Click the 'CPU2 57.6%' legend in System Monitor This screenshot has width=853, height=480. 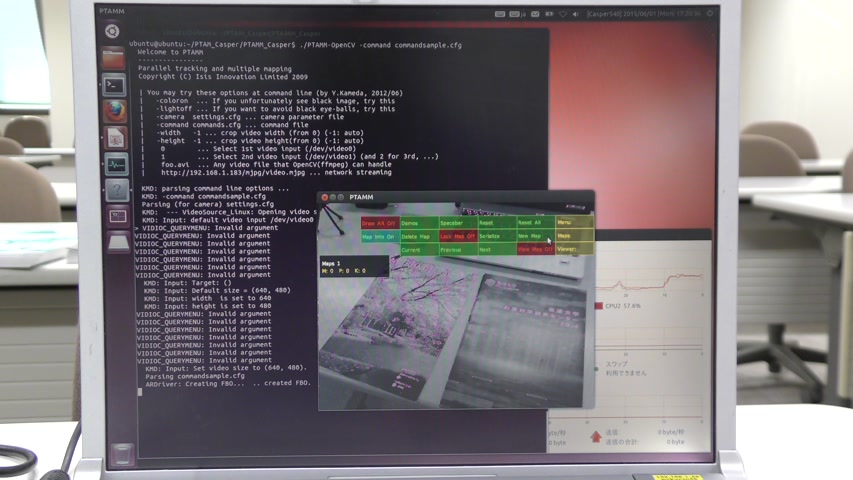[x=617, y=306]
